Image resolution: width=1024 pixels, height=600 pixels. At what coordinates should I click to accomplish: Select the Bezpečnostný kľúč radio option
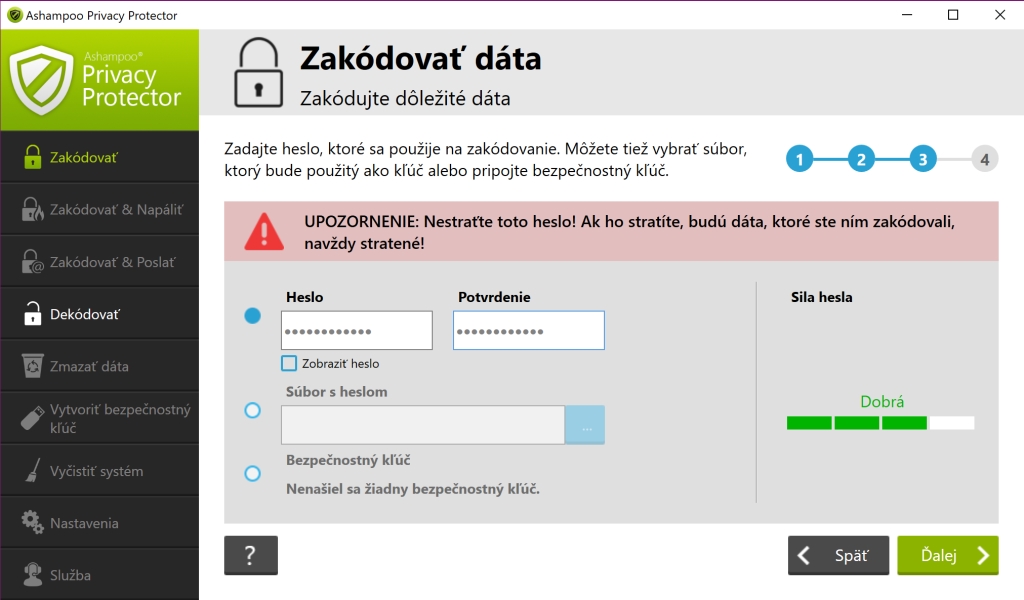[x=252, y=473]
